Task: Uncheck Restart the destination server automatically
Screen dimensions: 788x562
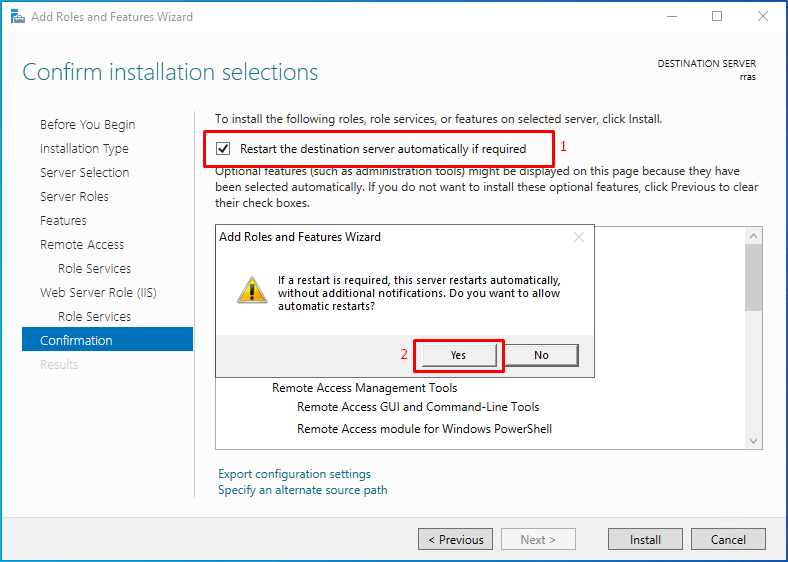Action: pyautogui.click(x=223, y=149)
